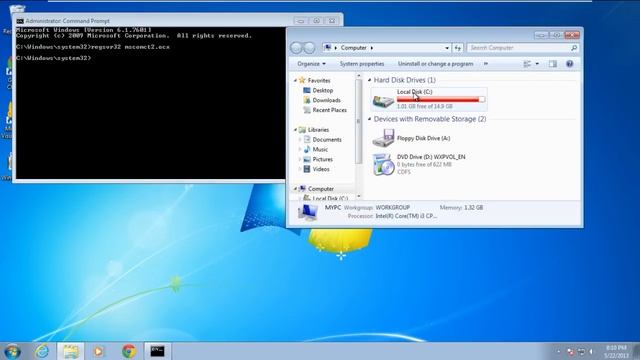Collapse Libraries in navigation pane

(x=295, y=130)
